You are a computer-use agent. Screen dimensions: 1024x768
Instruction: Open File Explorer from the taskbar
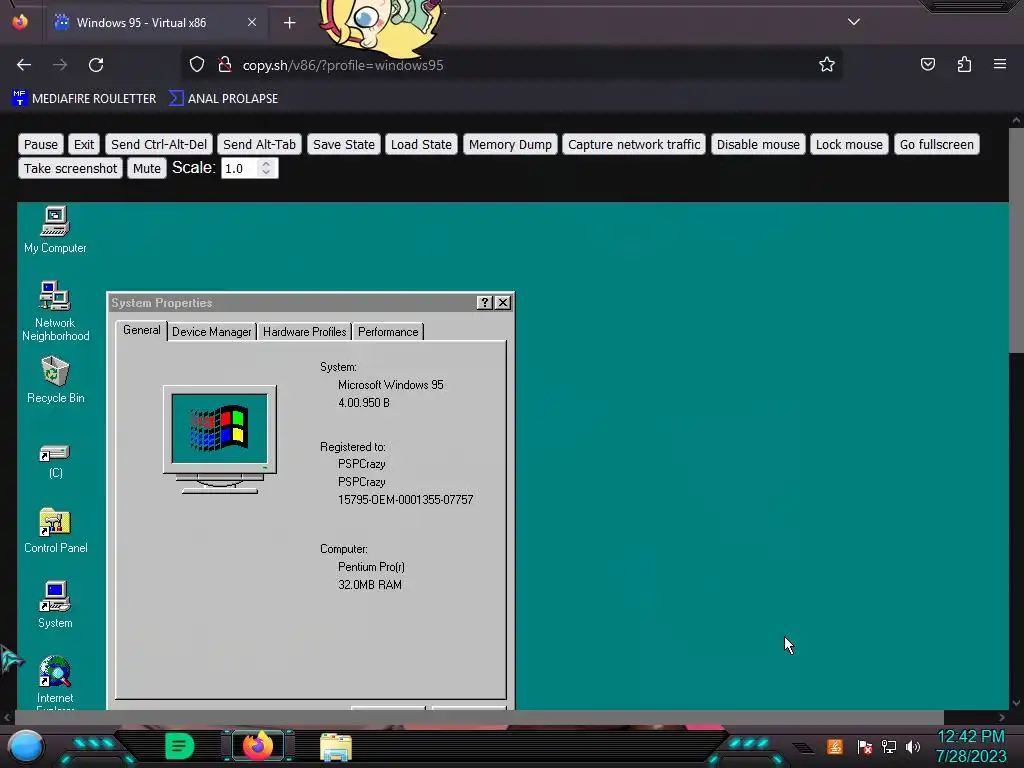(x=336, y=747)
